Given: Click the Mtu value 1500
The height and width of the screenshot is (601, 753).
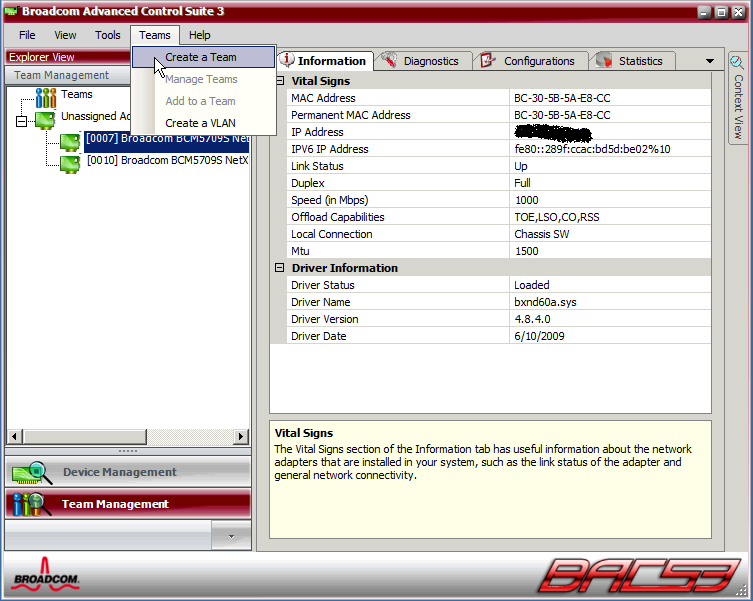Looking at the screenshot, I should 526,251.
